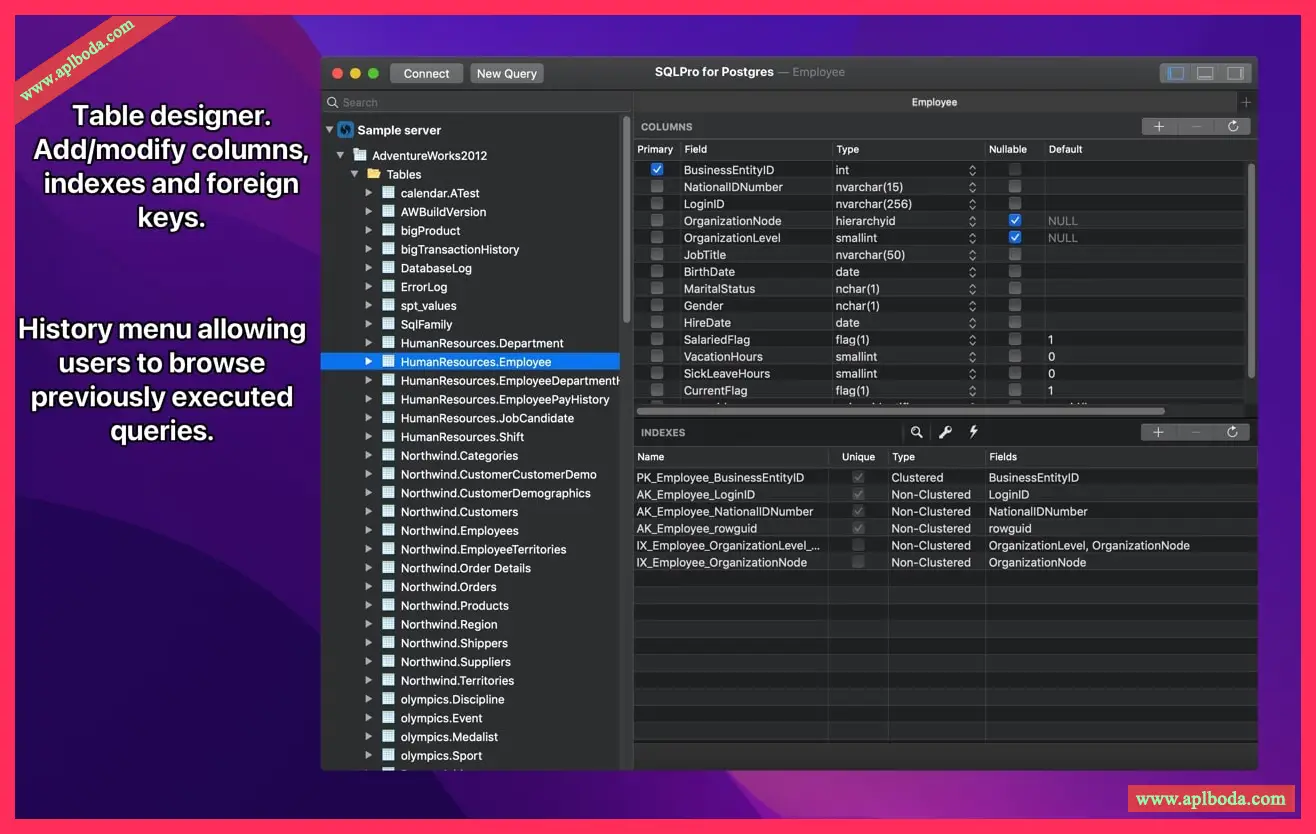
Task: Click the Tables folder icon
Action: click(374, 174)
